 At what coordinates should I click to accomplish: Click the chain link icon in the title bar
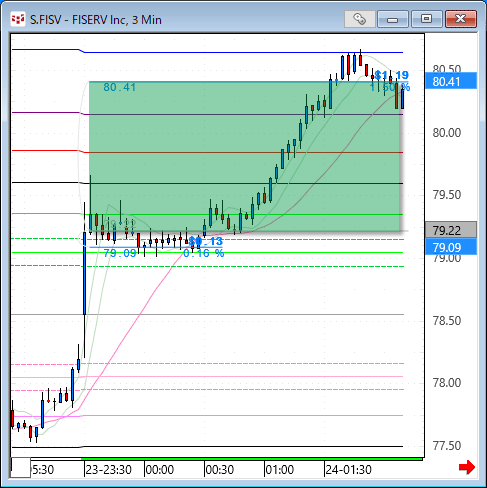[x=359, y=19]
